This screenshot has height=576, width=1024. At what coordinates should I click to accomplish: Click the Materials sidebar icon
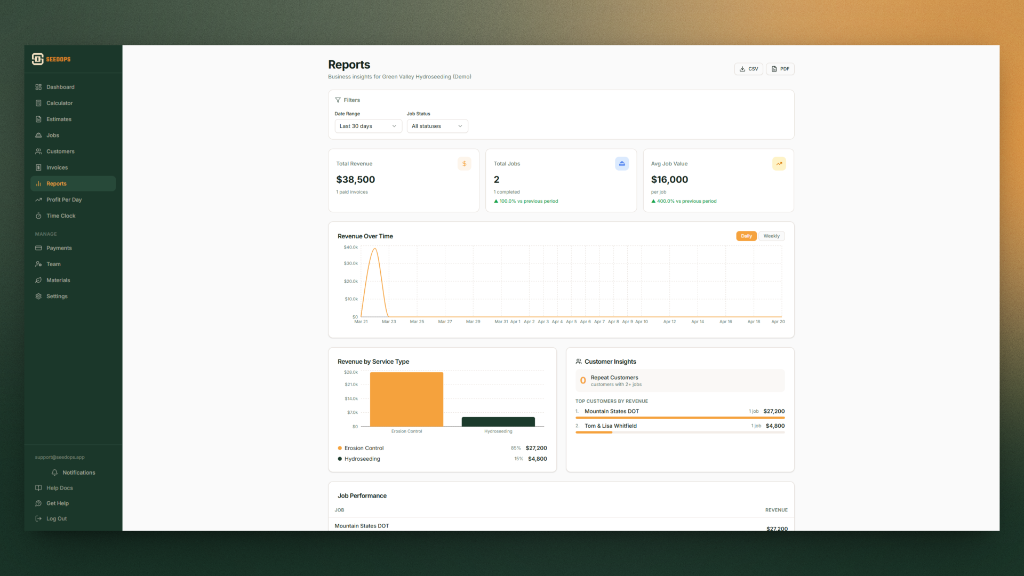tap(39, 280)
